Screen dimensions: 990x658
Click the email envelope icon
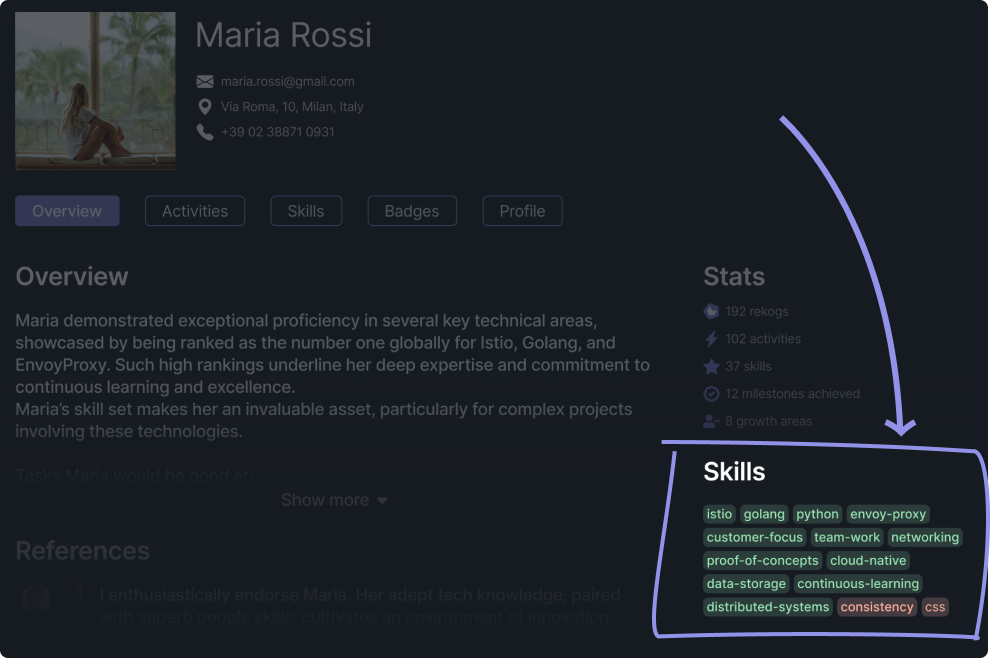tap(205, 82)
